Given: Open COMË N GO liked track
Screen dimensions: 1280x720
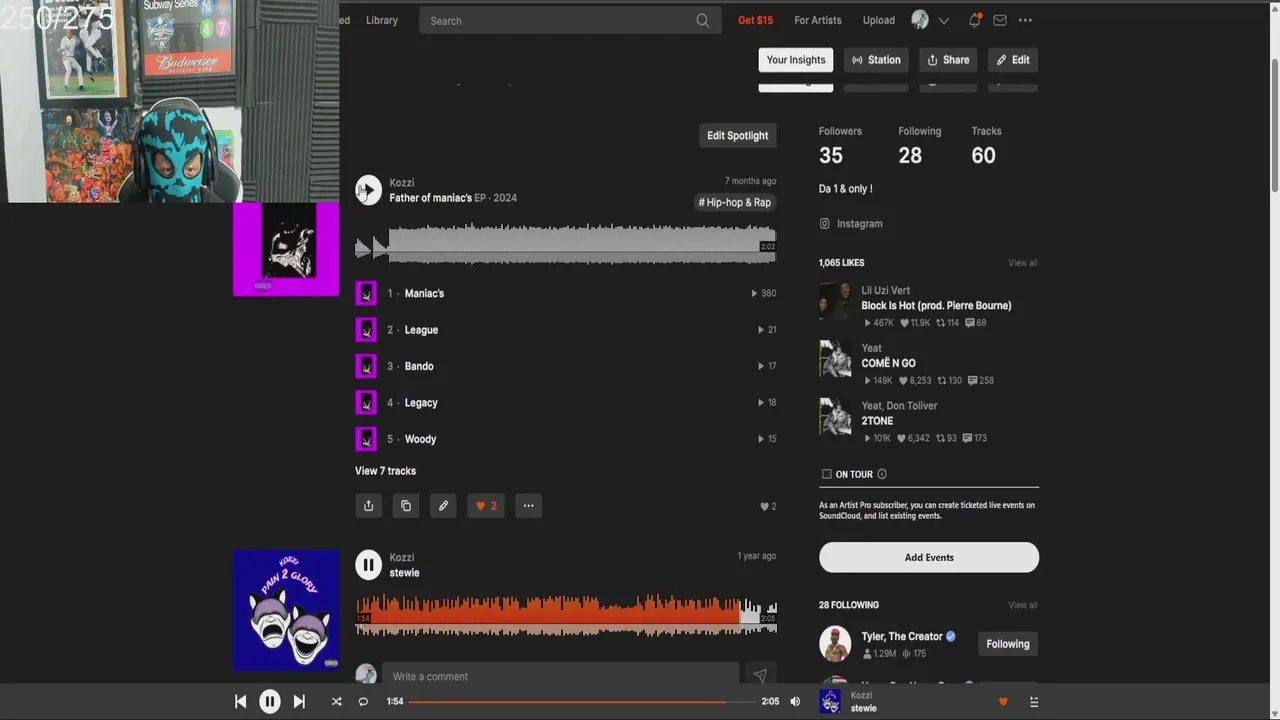Looking at the screenshot, I should click(x=888, y=363).
